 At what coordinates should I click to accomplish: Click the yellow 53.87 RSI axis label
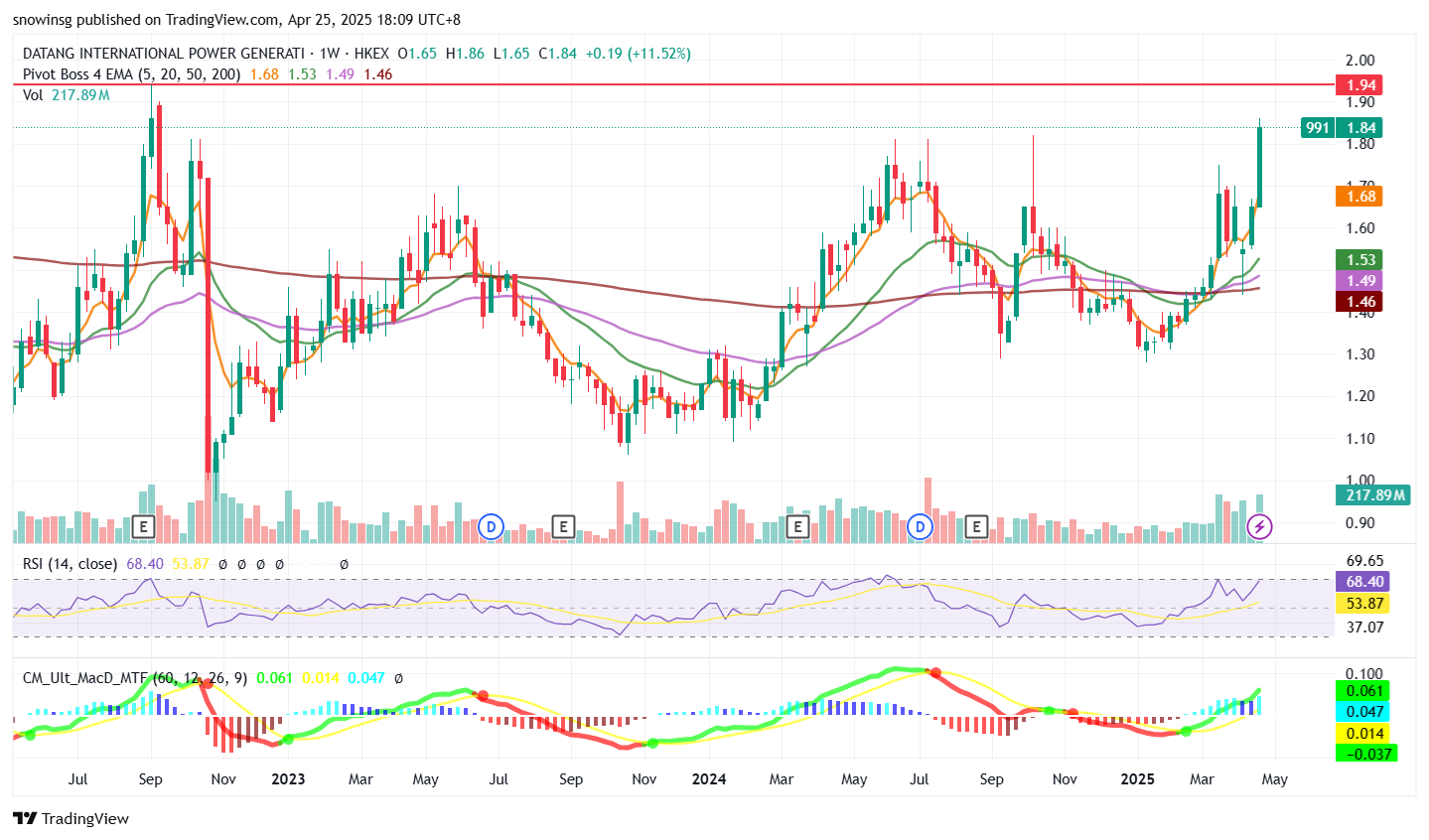[x=1362, y=604]
